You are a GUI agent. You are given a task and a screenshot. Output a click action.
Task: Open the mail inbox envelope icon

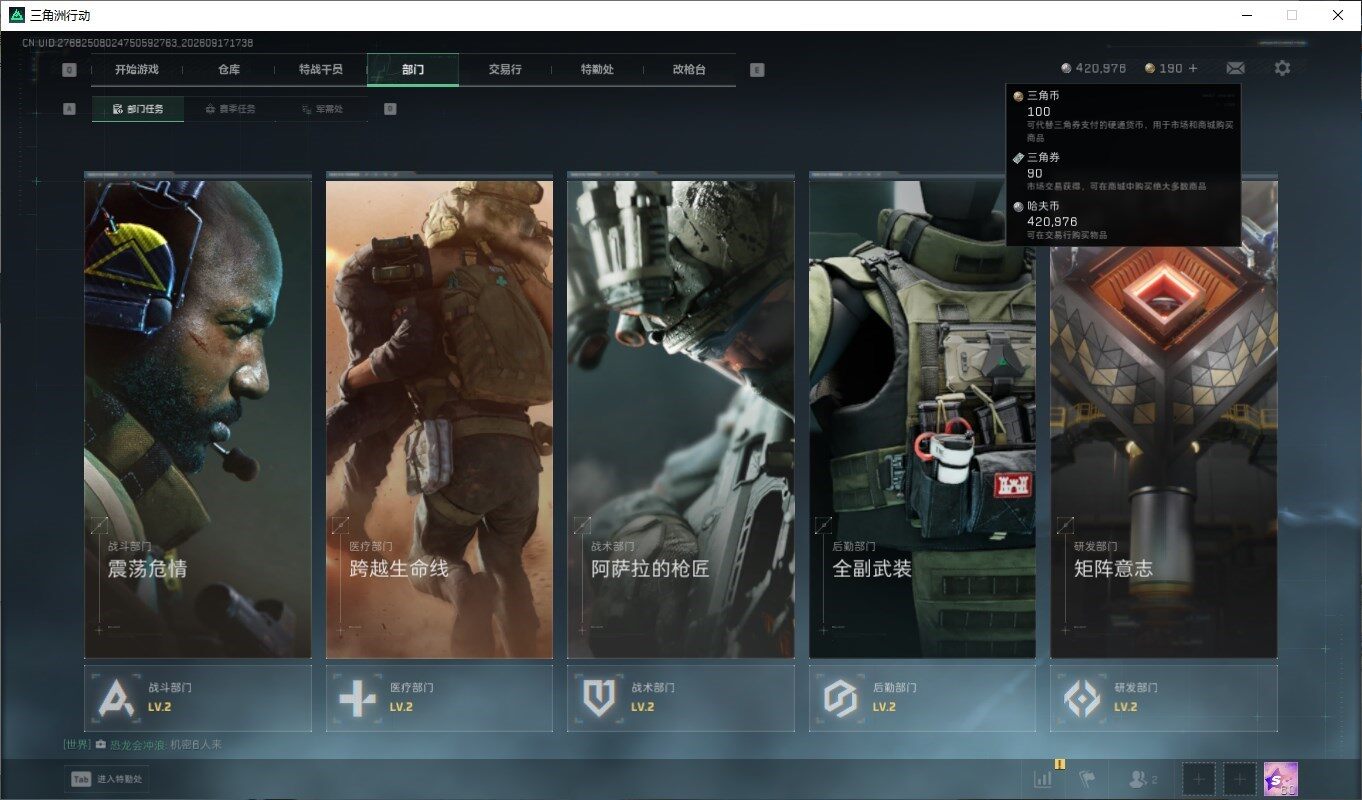[x=1235, y=68]
